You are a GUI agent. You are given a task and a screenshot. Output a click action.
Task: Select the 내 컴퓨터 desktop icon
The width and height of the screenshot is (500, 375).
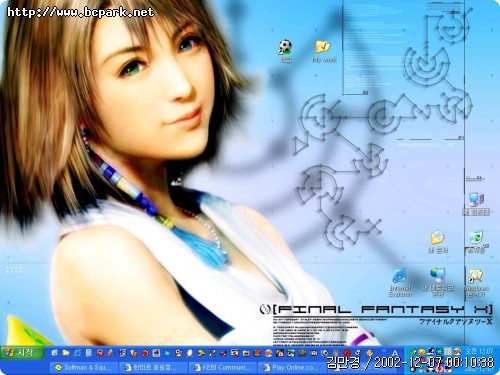(476, 204)
